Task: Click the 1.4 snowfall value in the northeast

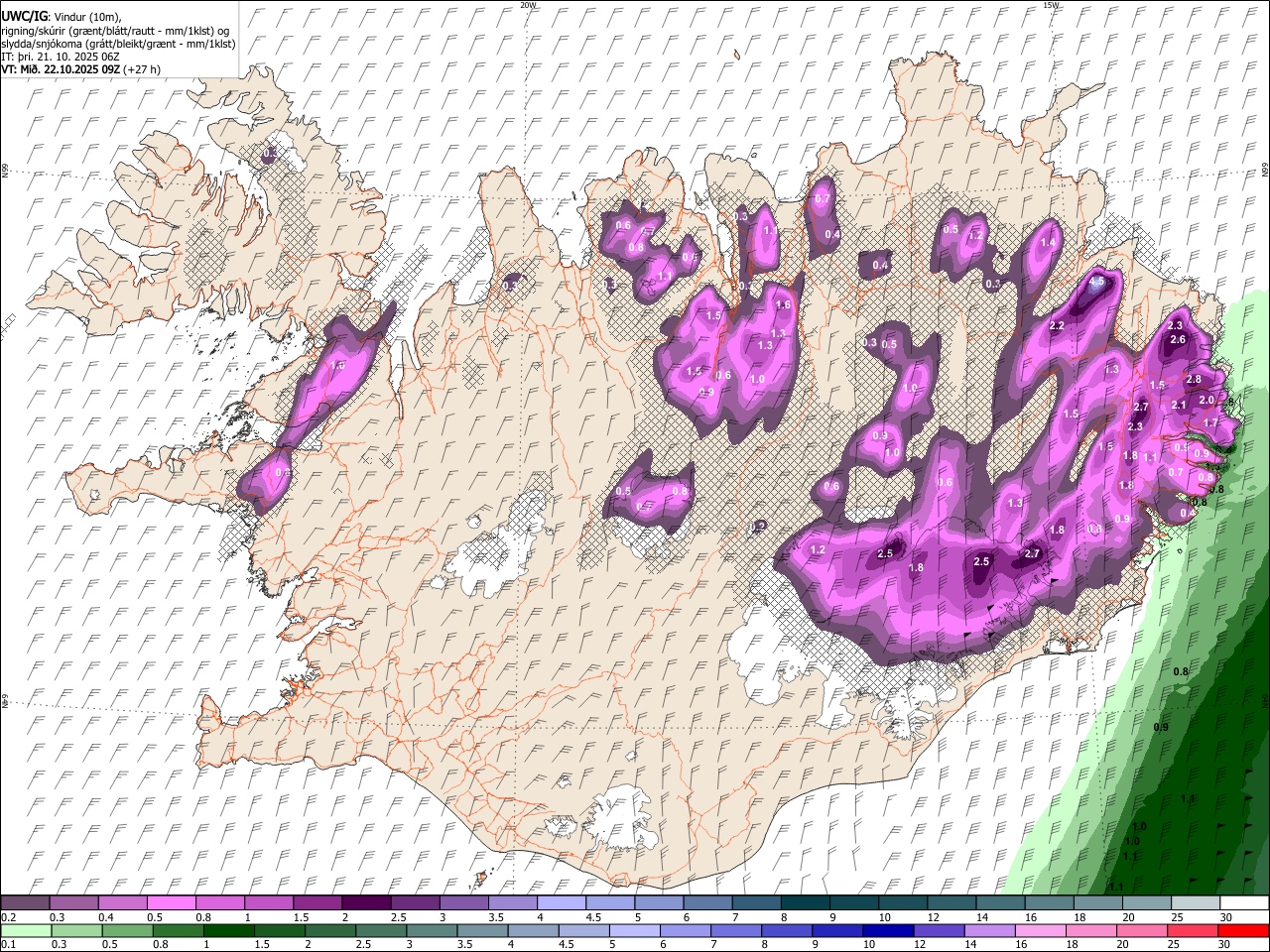Action: pos(1048,242)
